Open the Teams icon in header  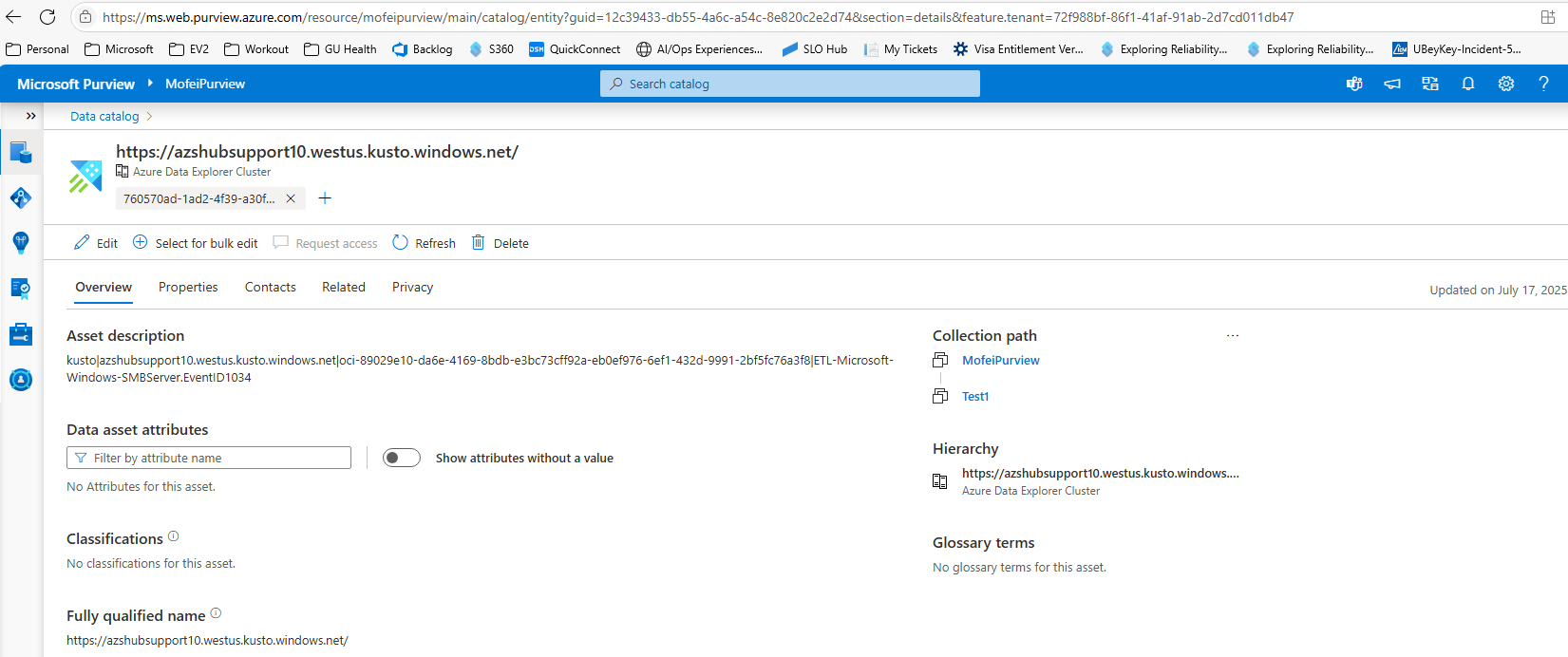(x=1354, y=84)
